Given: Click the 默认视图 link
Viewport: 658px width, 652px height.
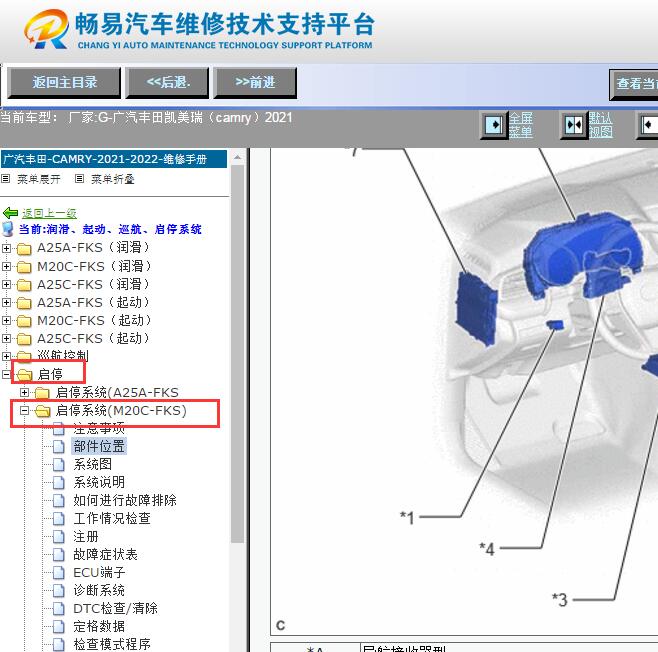Looking at the screenshot, I should click(600, 125).
